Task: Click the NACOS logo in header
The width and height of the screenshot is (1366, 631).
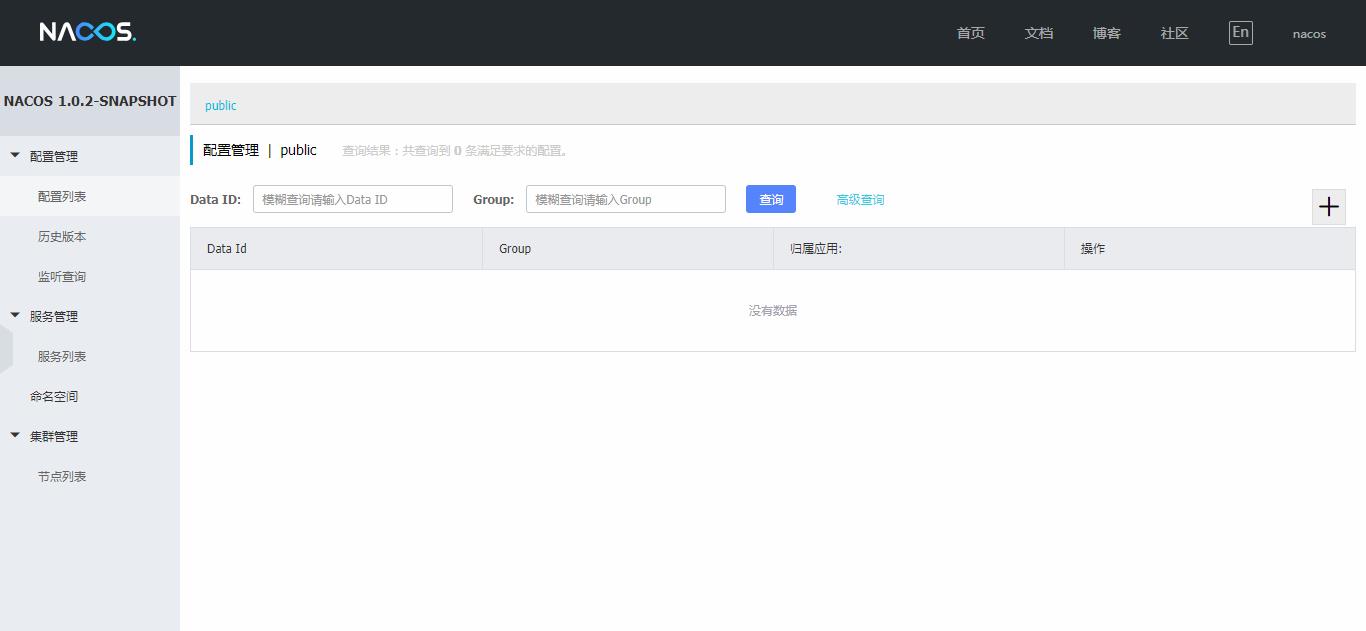Action: pyautogui.click(x=87, y=32)
